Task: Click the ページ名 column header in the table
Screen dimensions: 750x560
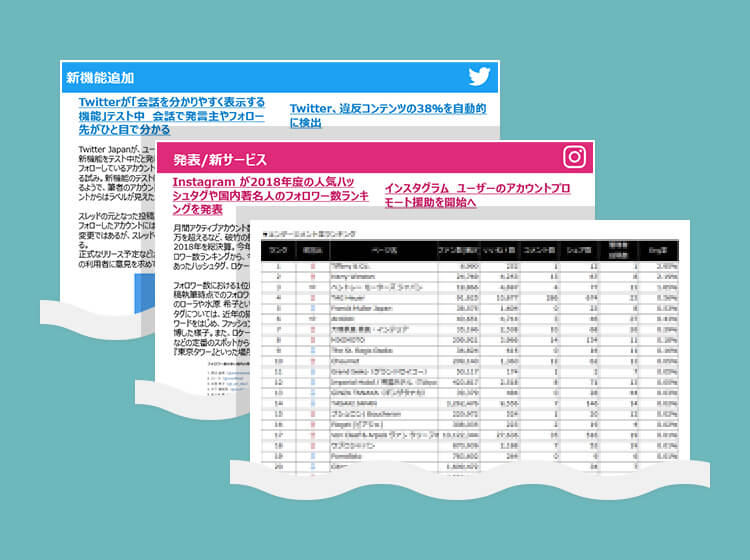Action: tap(384, 250)
